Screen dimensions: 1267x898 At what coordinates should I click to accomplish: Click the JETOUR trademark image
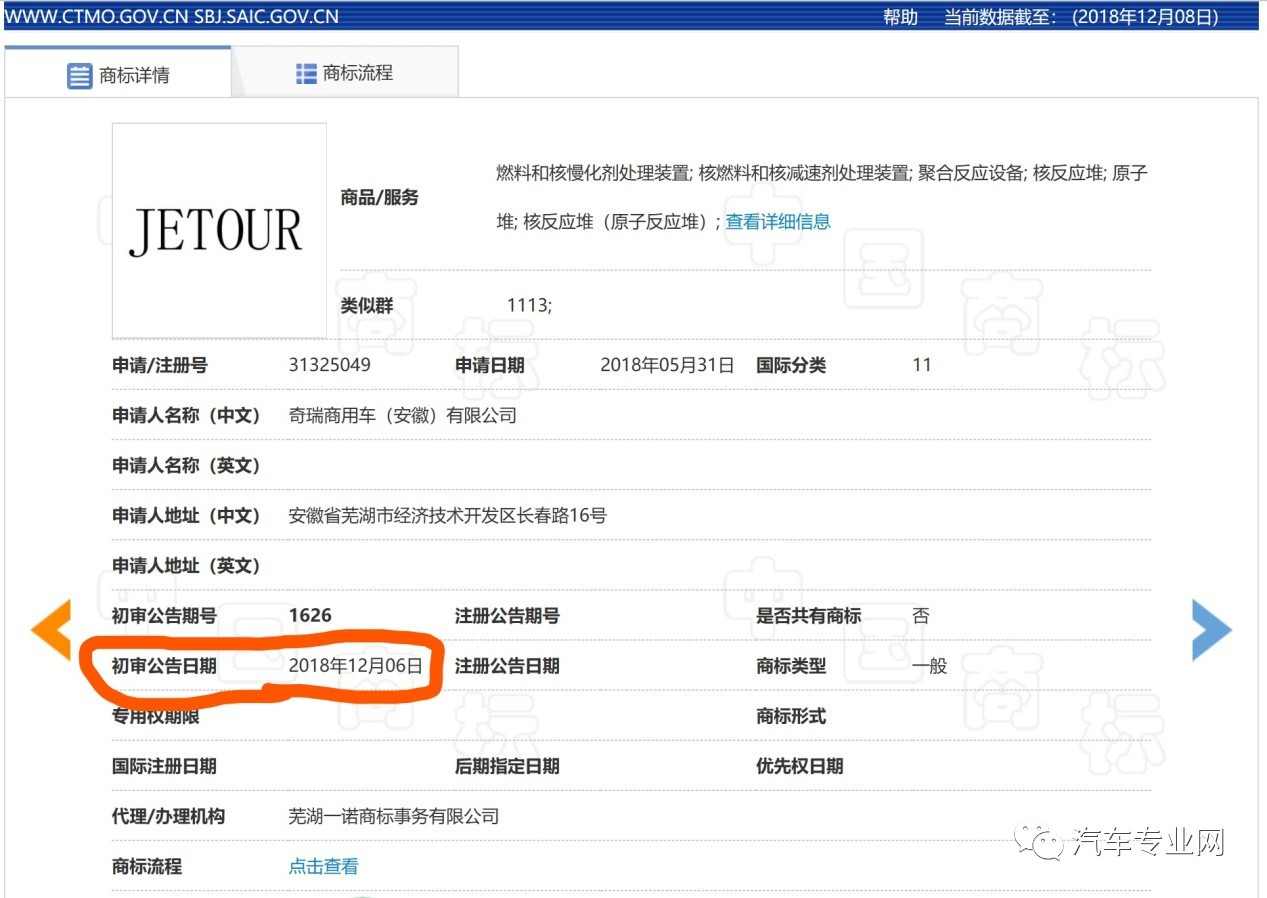[x=219, y=230]
